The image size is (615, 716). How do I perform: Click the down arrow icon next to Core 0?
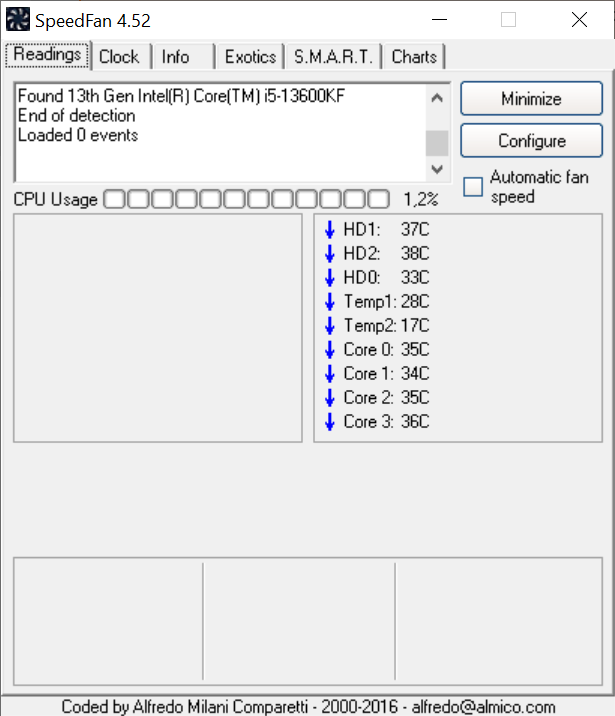[330, 350]
